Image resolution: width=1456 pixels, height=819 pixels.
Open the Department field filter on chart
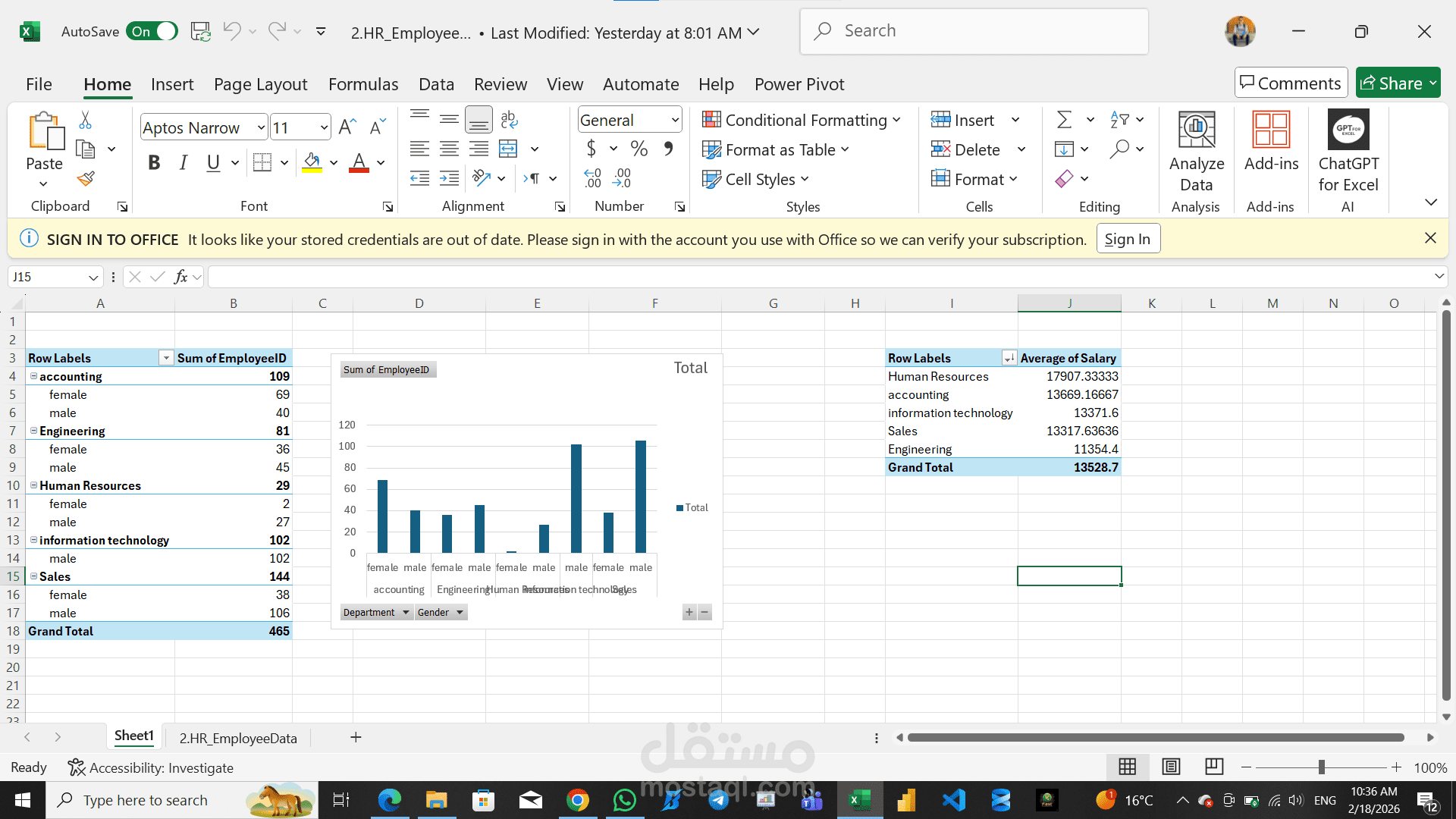coord(406,612)
